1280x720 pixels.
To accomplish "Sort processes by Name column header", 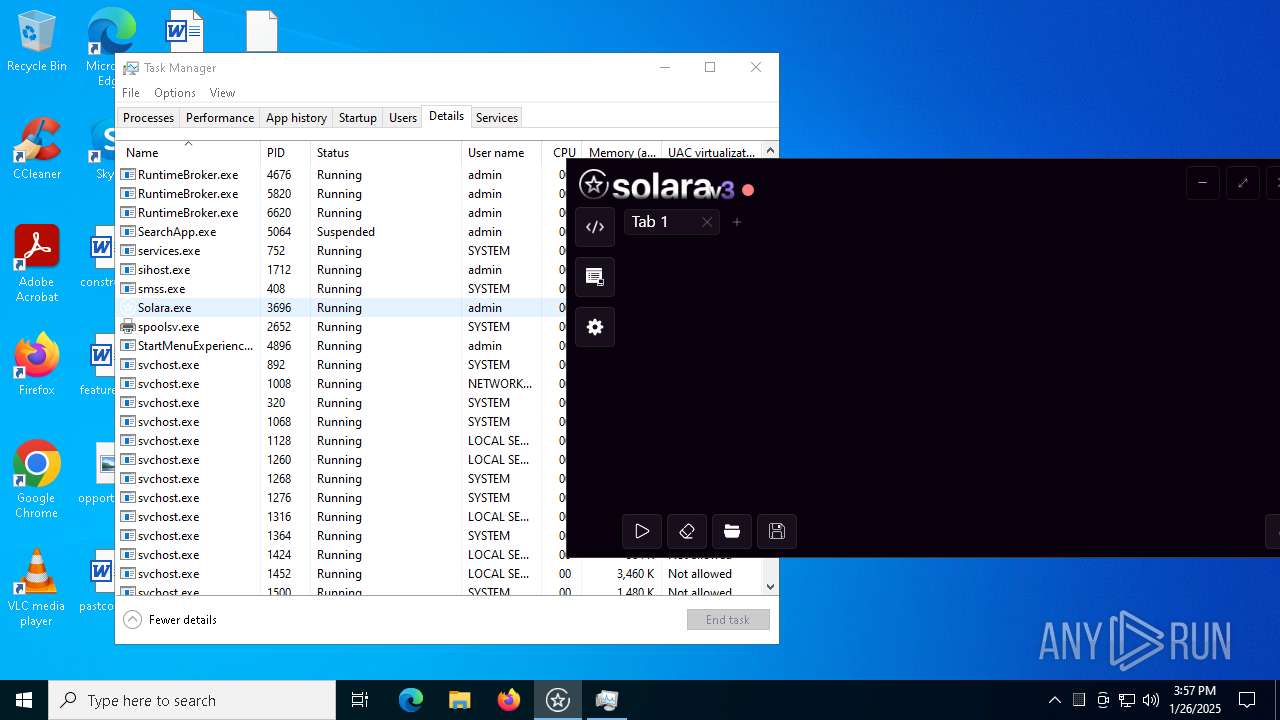I will [188, 152].
